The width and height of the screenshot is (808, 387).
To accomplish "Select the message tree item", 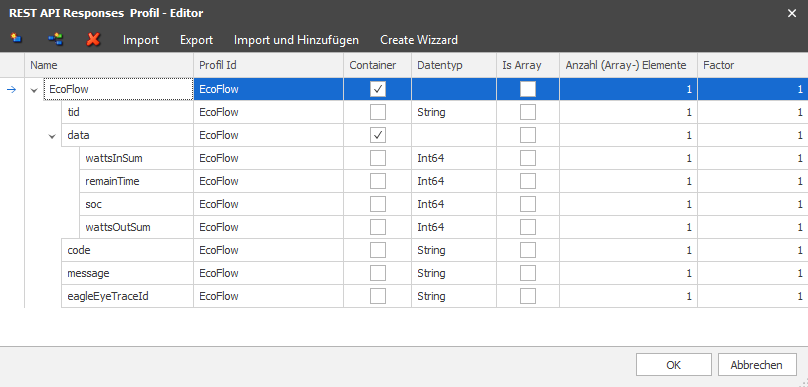I will (x=127, y=273).
